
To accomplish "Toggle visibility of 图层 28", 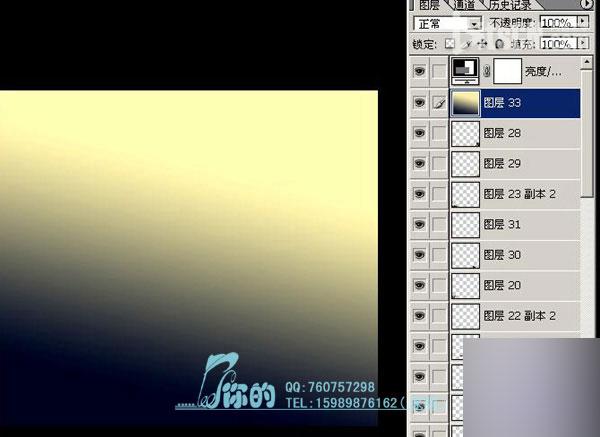I will [420, 133].
